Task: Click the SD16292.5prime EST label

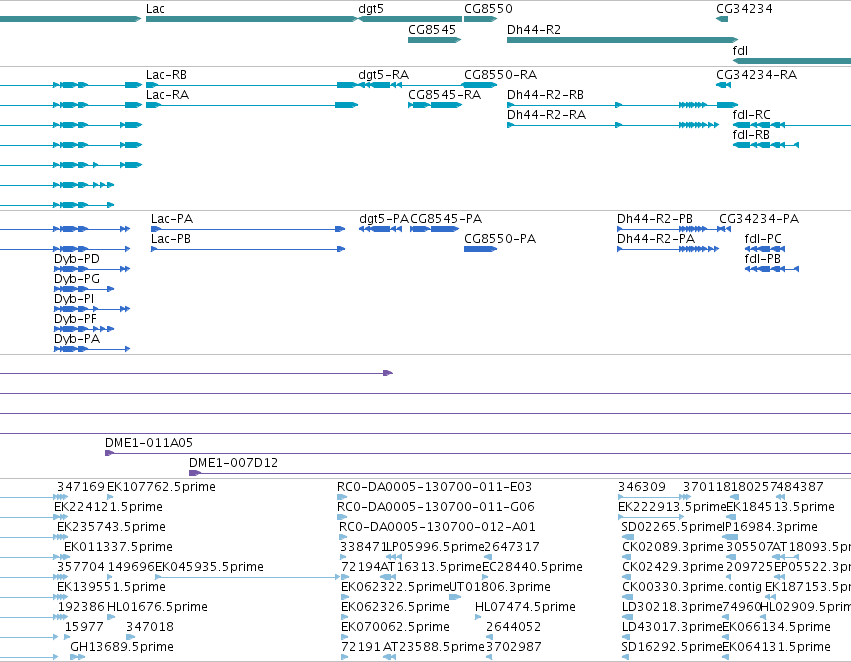Action: [x=672, y=647]
